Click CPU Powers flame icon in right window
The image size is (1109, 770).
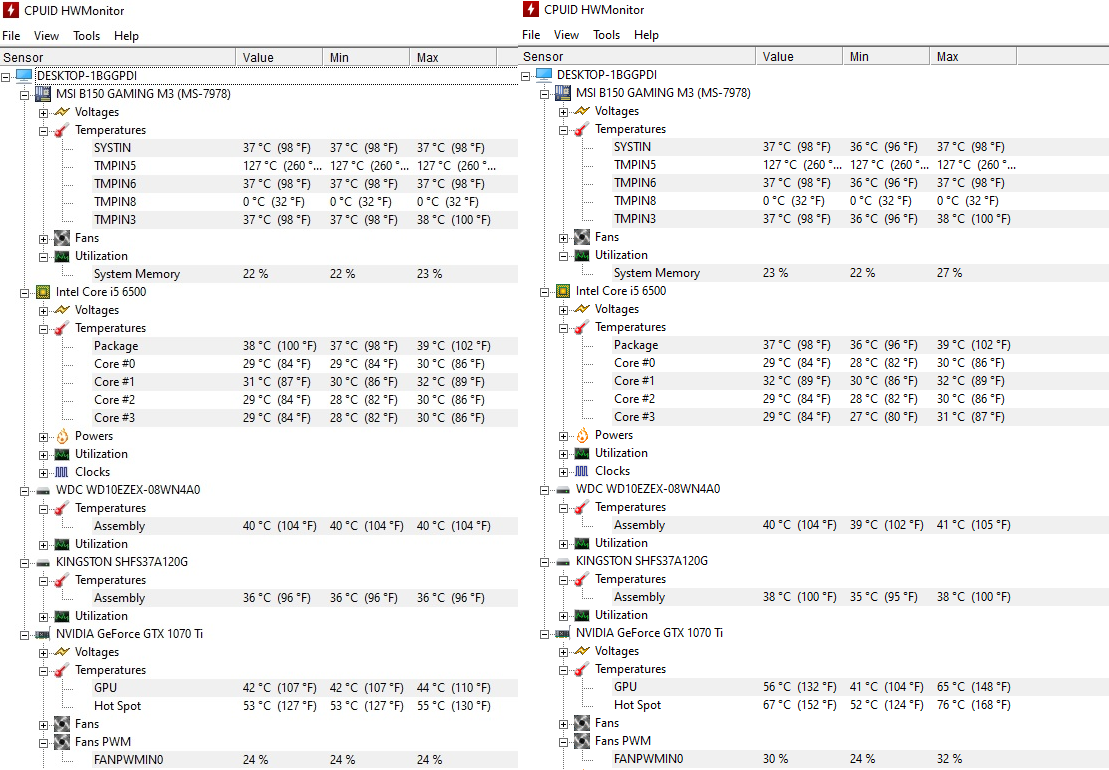tap(582, 435)
